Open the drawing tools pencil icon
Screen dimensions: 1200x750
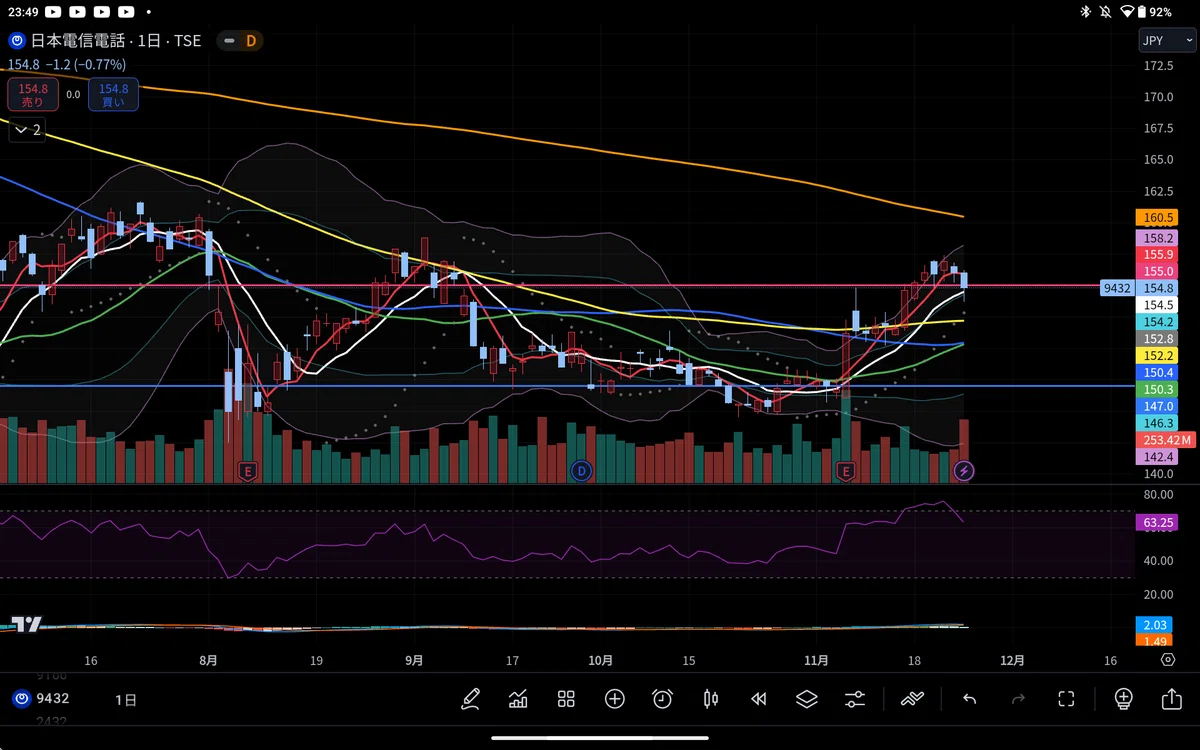[x=471, y=699]
